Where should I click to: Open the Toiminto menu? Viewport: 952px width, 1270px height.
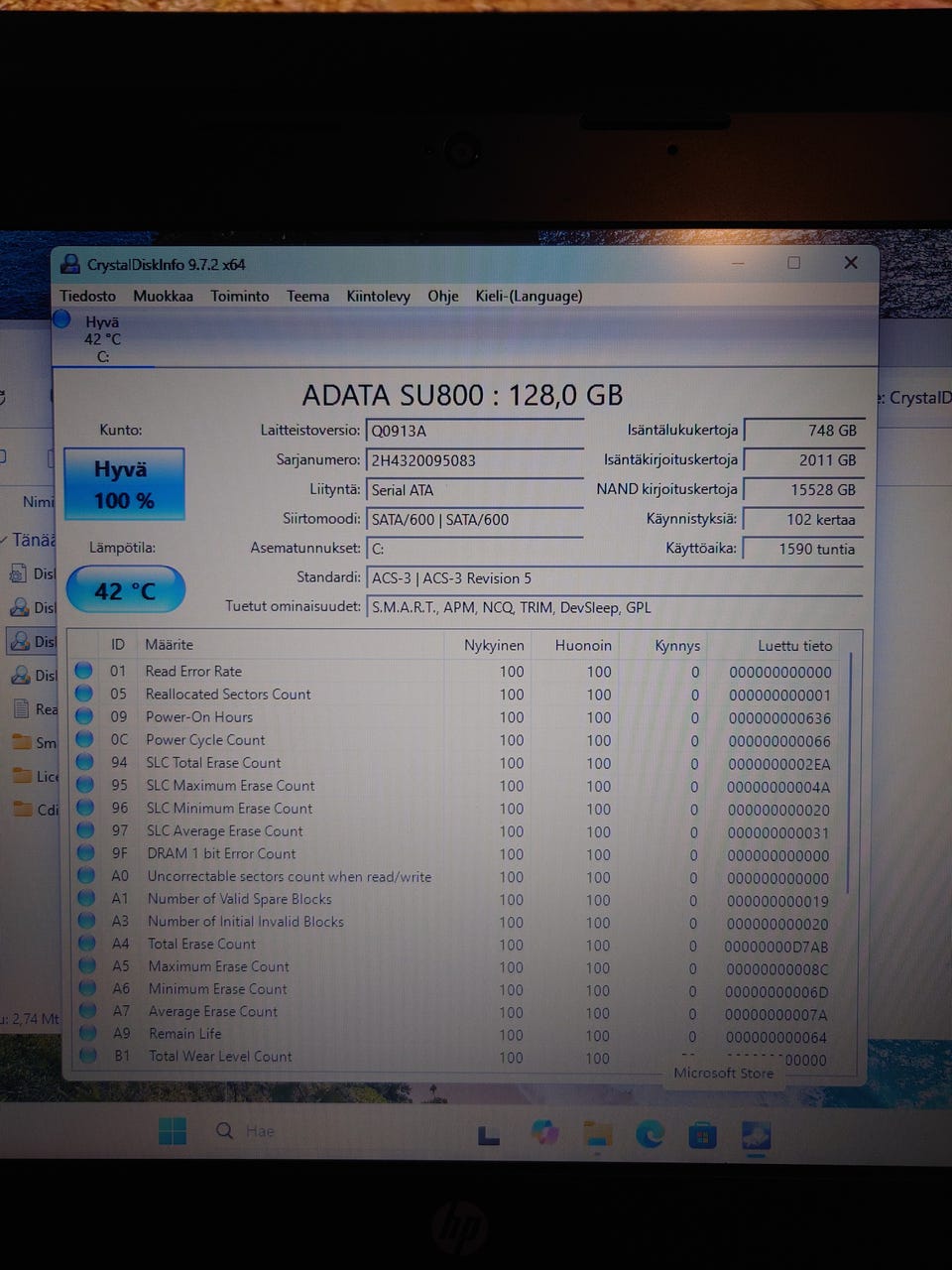239,296
